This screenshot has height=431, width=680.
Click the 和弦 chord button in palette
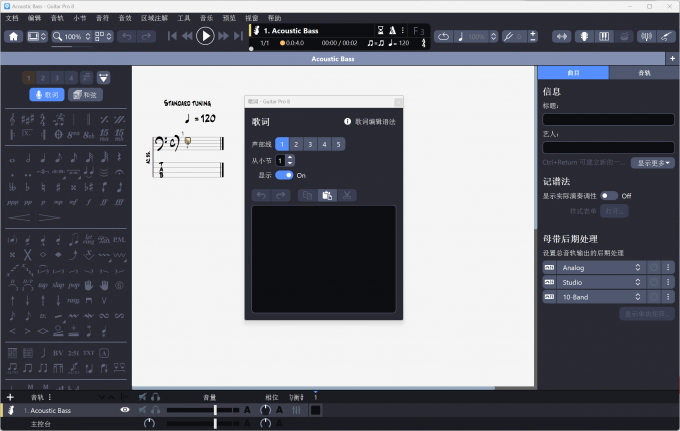coord(83,95)
